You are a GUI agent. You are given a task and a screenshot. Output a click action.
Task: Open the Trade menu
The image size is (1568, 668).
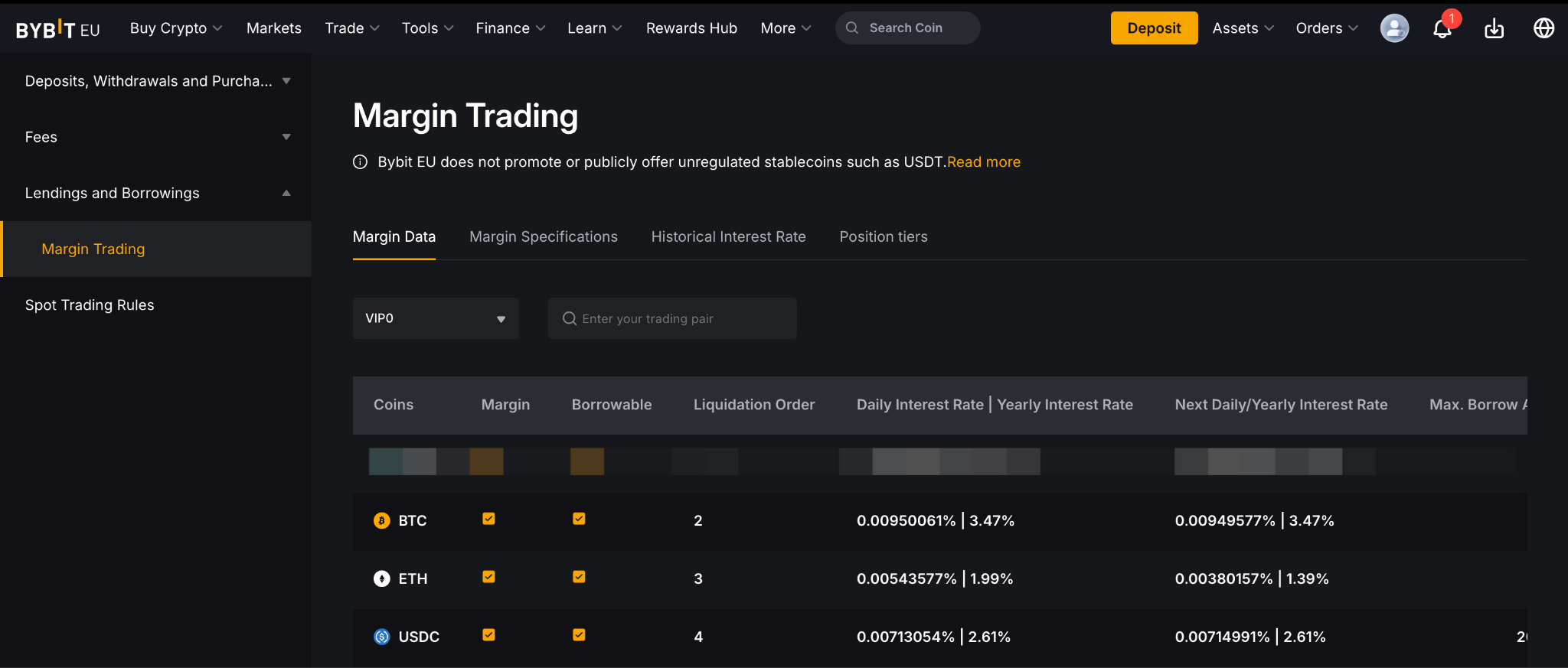point(351,28)
